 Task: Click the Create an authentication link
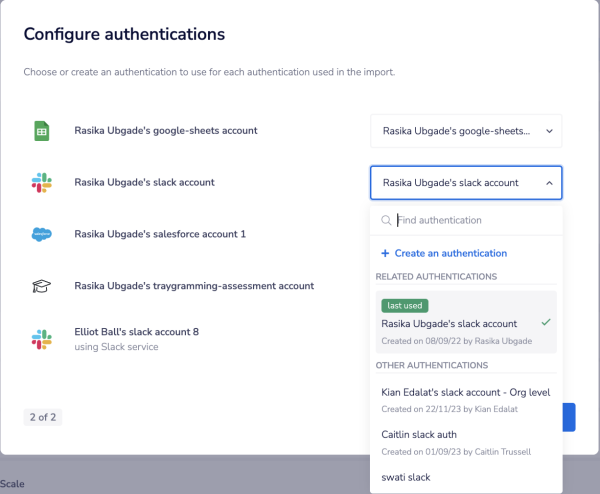pyautogui.click(x=450, y=253)
